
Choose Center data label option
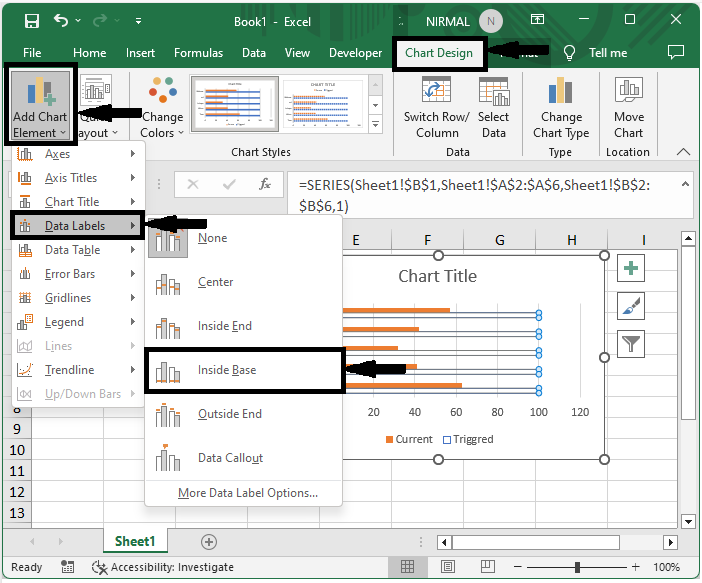(x=244, y=282)
